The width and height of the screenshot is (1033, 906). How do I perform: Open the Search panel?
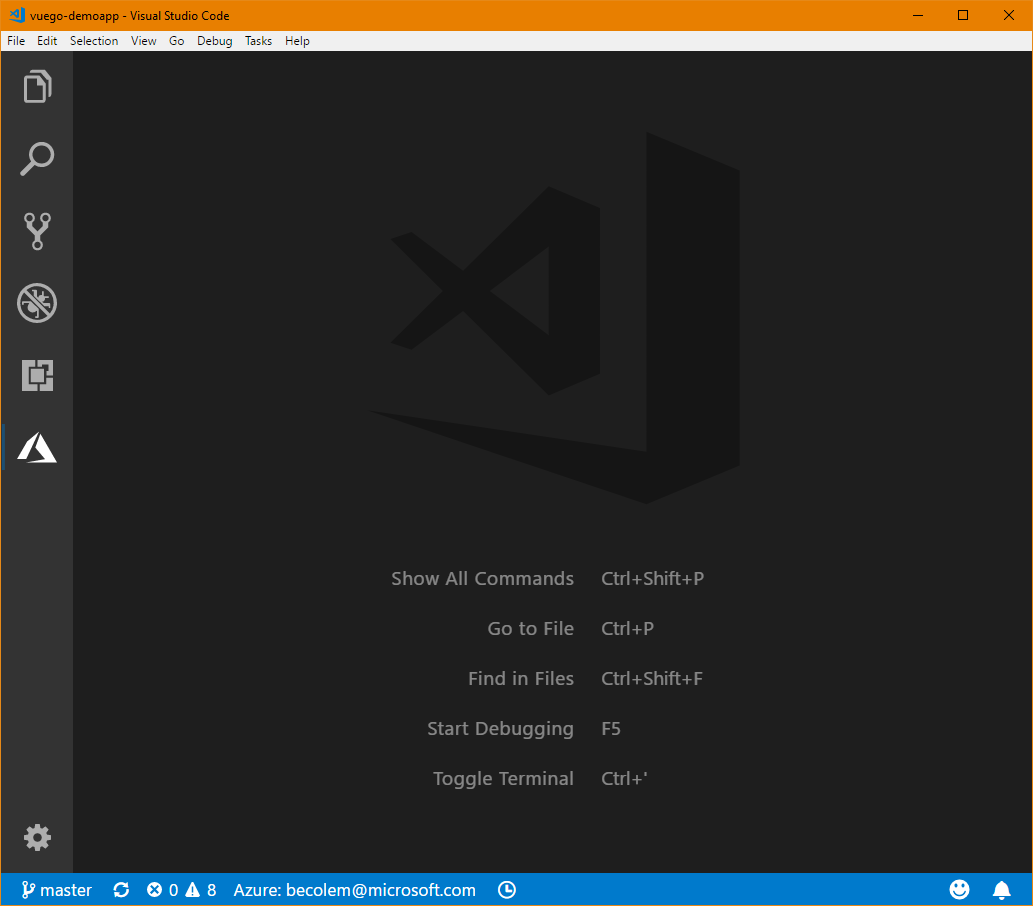(37, 158)
